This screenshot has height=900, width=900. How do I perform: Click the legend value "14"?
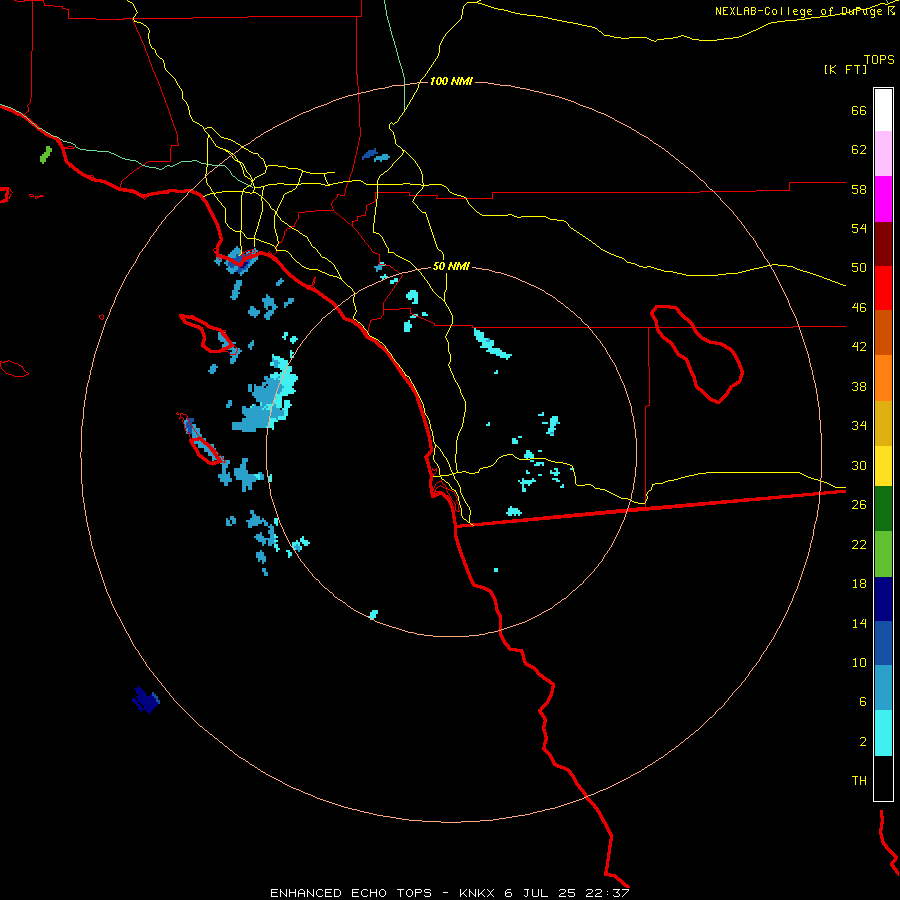(859, 623)
